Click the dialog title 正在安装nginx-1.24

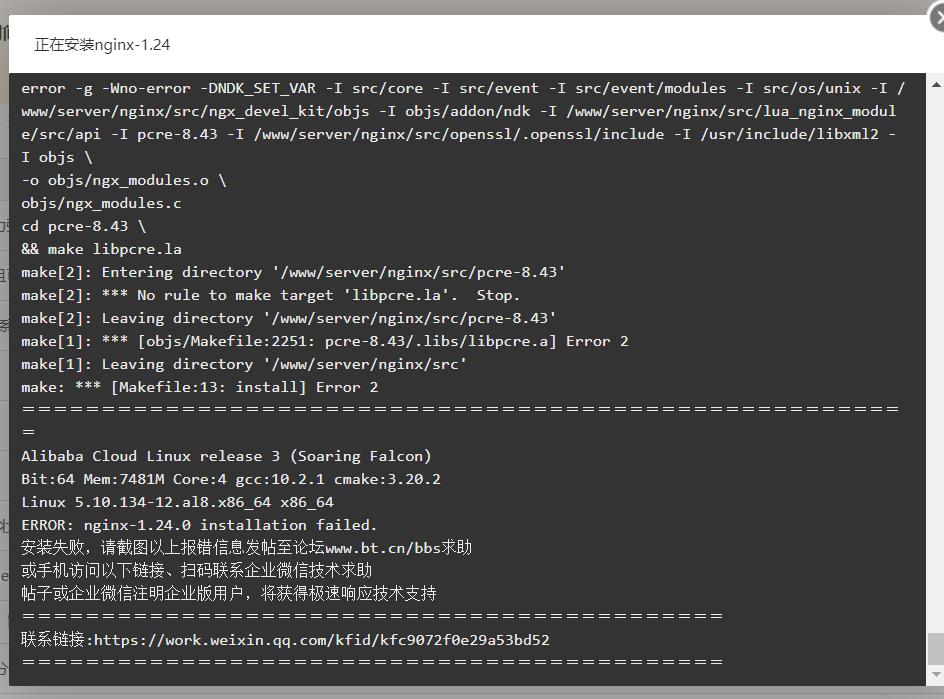click(102, 45)
